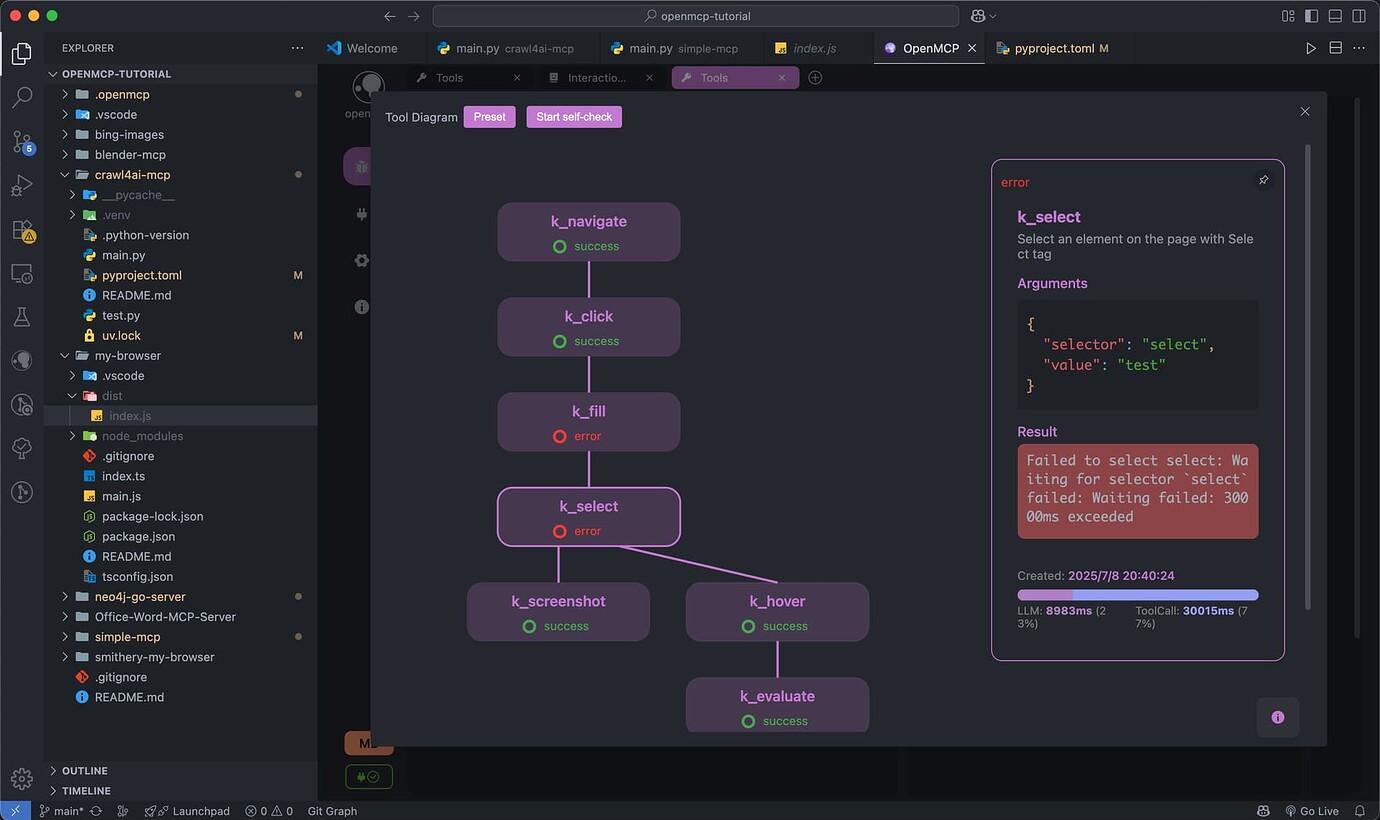Click the Start self-check button
1380x820 pixels.
(574, 117)
